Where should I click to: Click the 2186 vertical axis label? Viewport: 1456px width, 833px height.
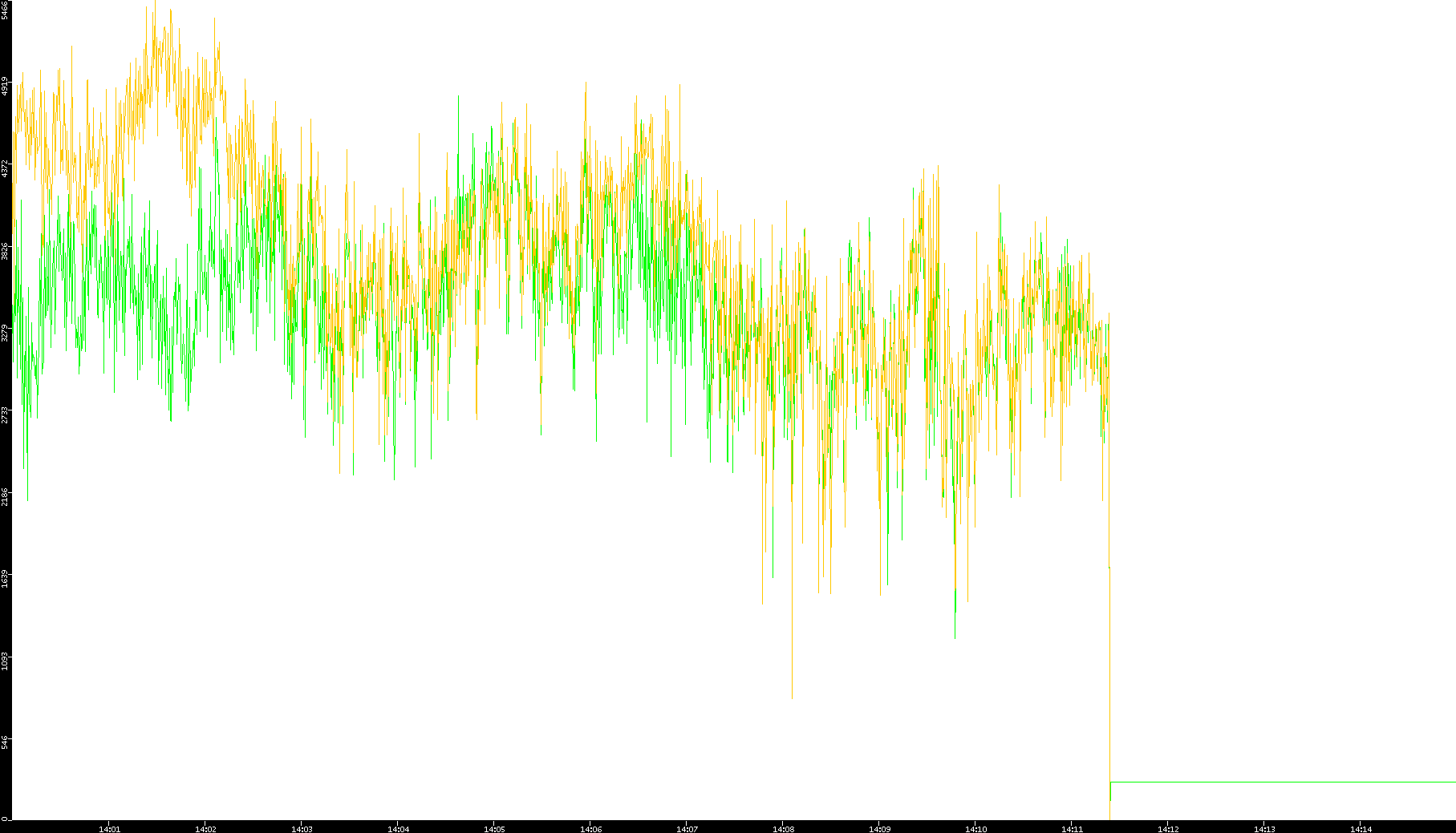point(5,496)
